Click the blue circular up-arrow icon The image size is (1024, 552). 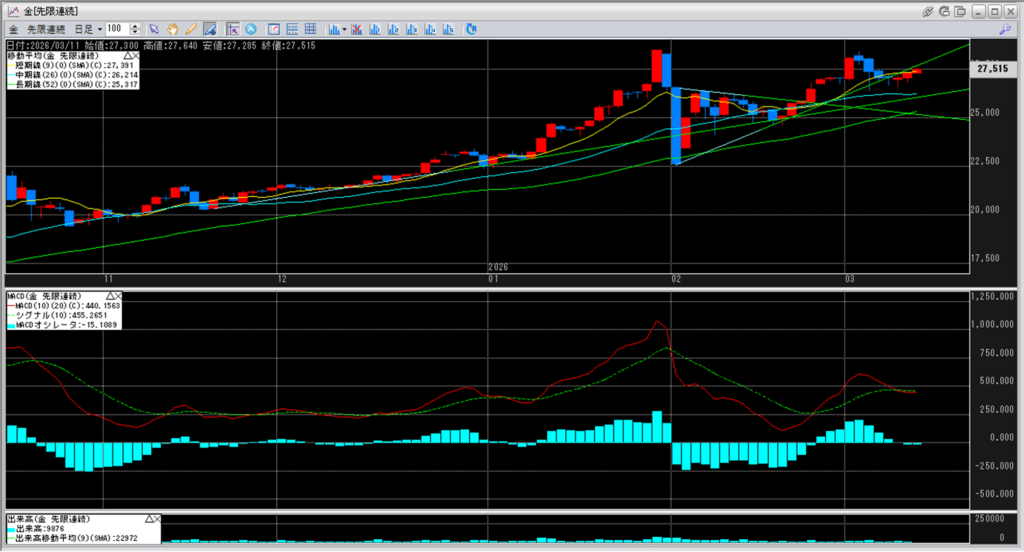point(249,29)
